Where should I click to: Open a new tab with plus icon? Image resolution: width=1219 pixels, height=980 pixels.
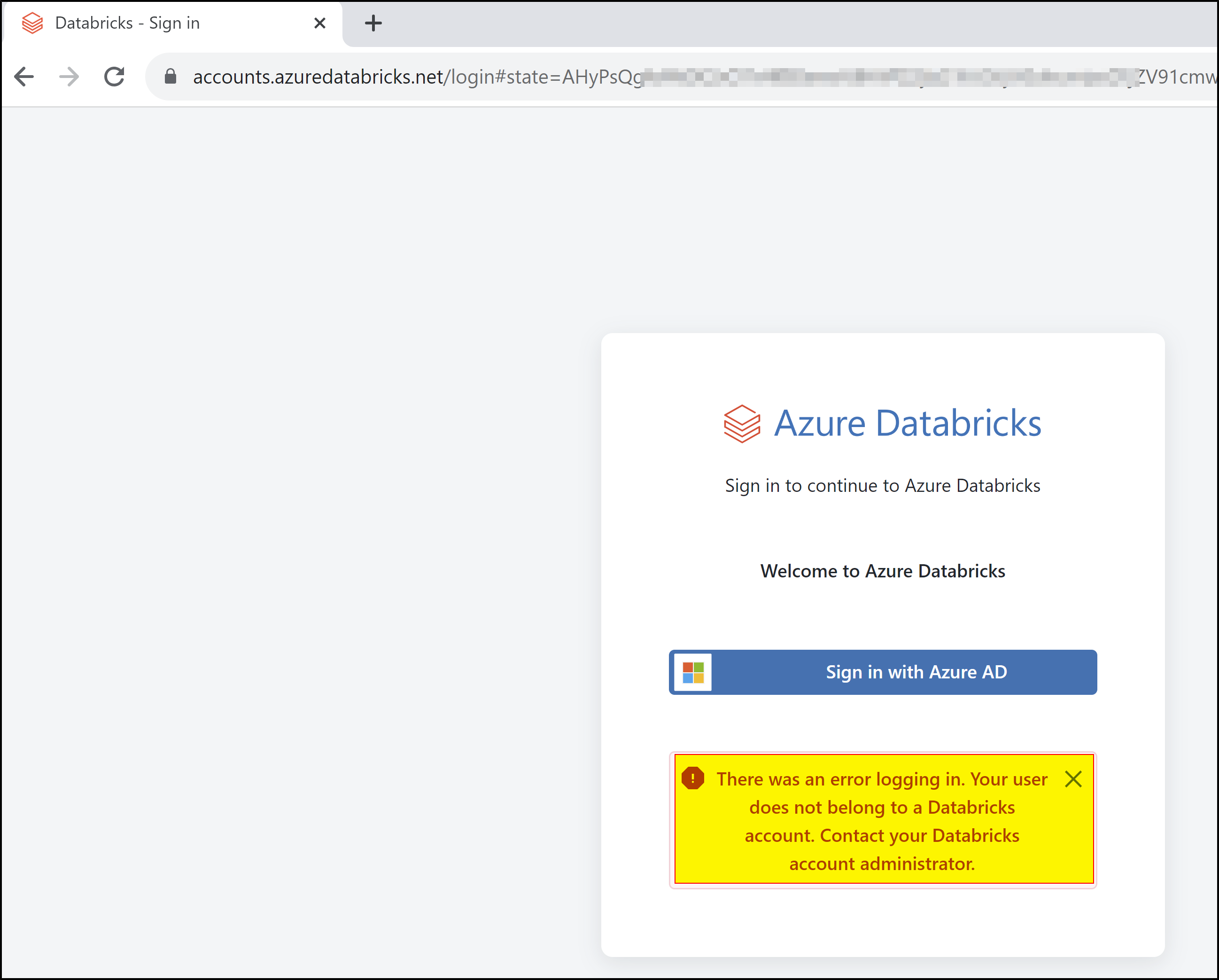[373, 23]
